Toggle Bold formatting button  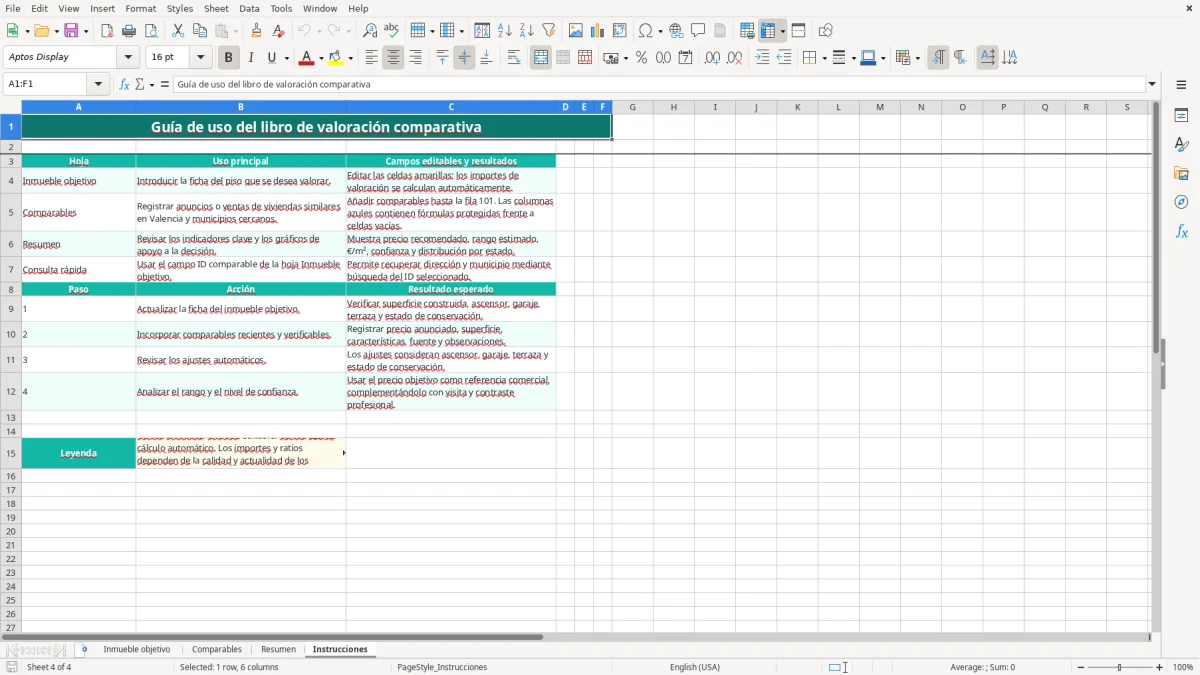[x=228, y=58]
